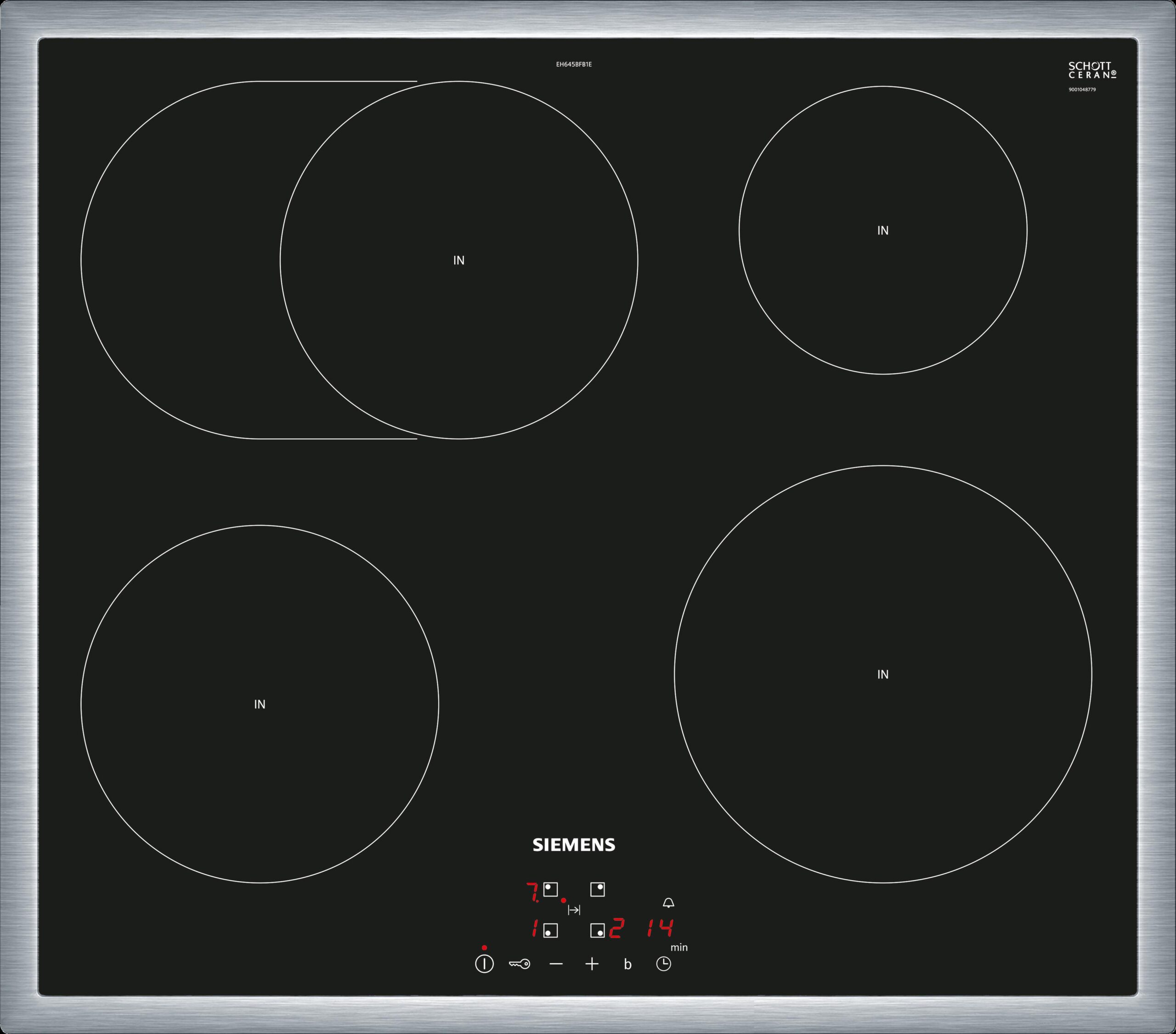This screenshot has width=1176, height=1034.
Task: Activate the powerBoost 'b' function
Action: point(628,964)
